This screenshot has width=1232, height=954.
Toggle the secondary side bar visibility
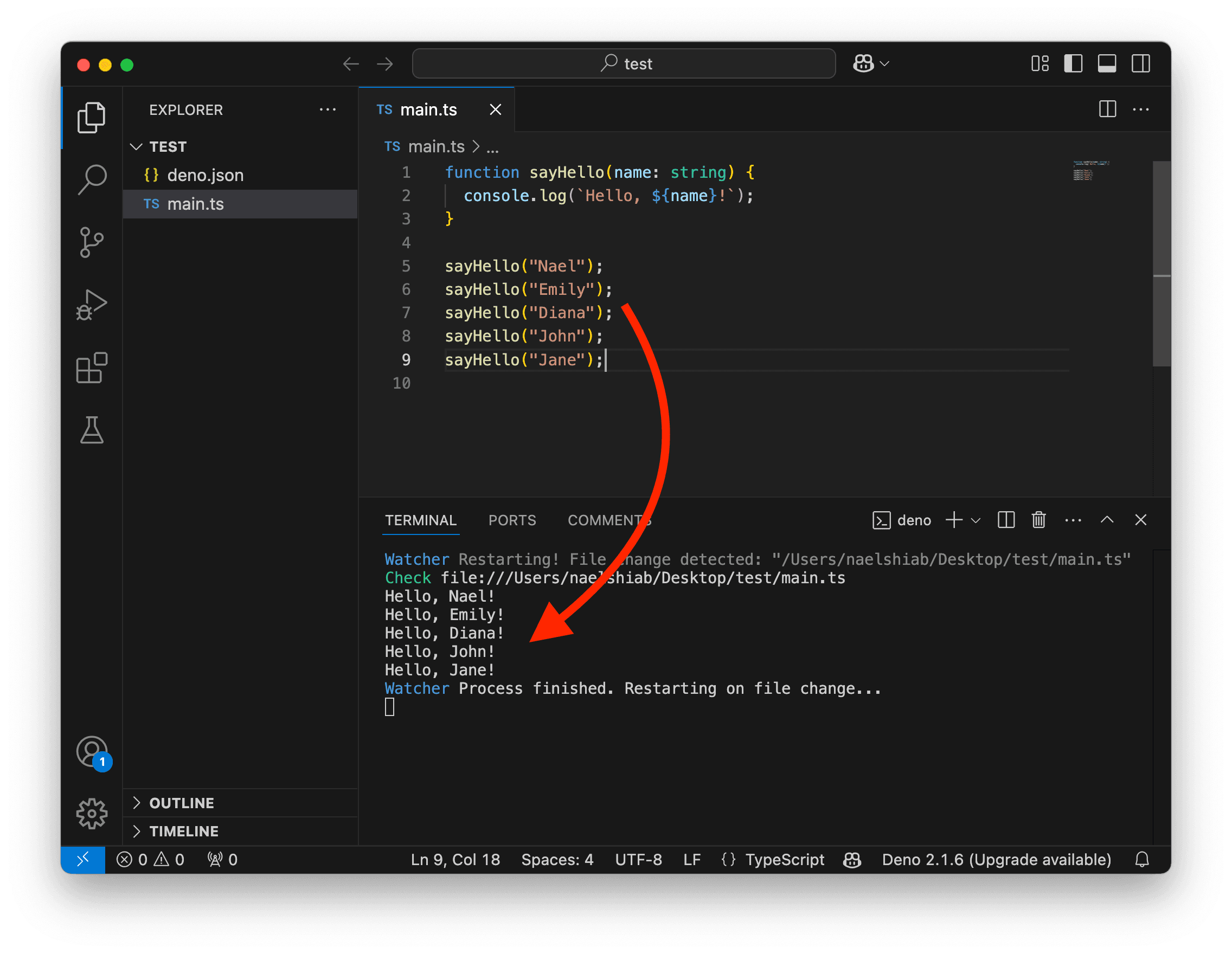1140,63
